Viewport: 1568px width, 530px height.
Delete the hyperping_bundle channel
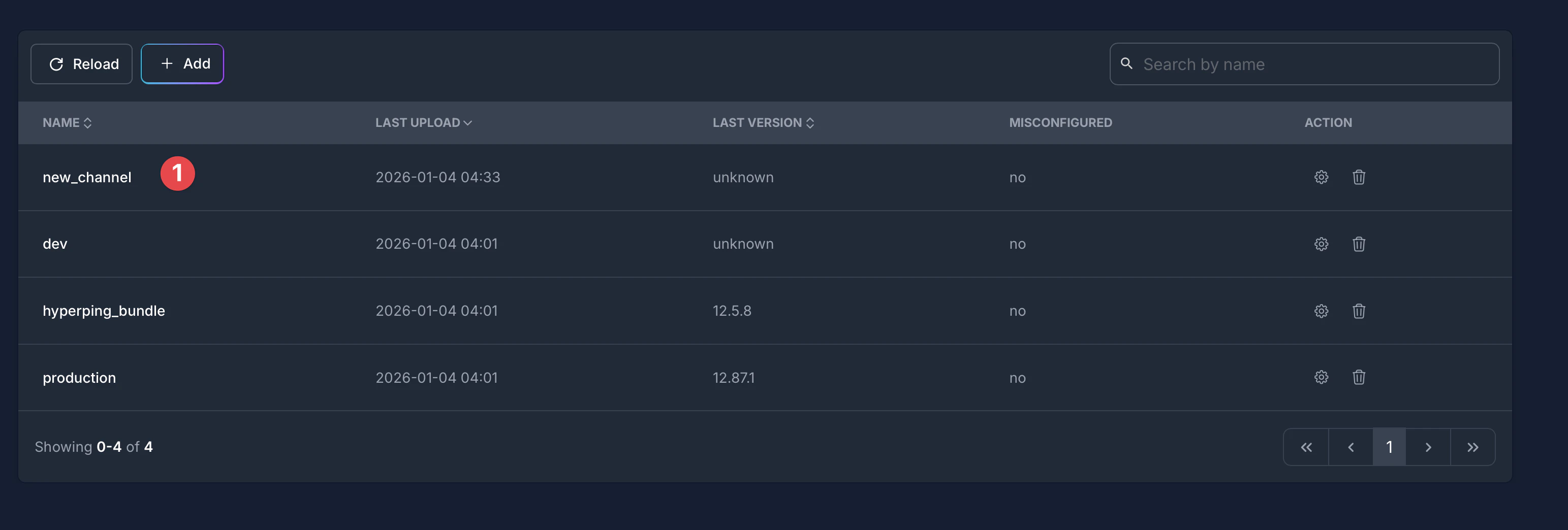1358,311
